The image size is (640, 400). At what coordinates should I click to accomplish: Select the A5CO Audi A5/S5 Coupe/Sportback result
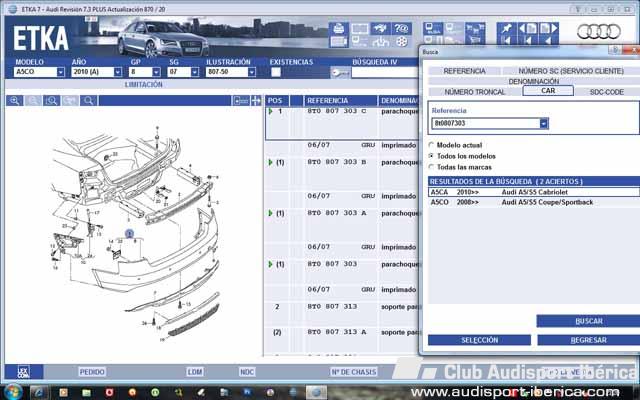tap(533, 202)
